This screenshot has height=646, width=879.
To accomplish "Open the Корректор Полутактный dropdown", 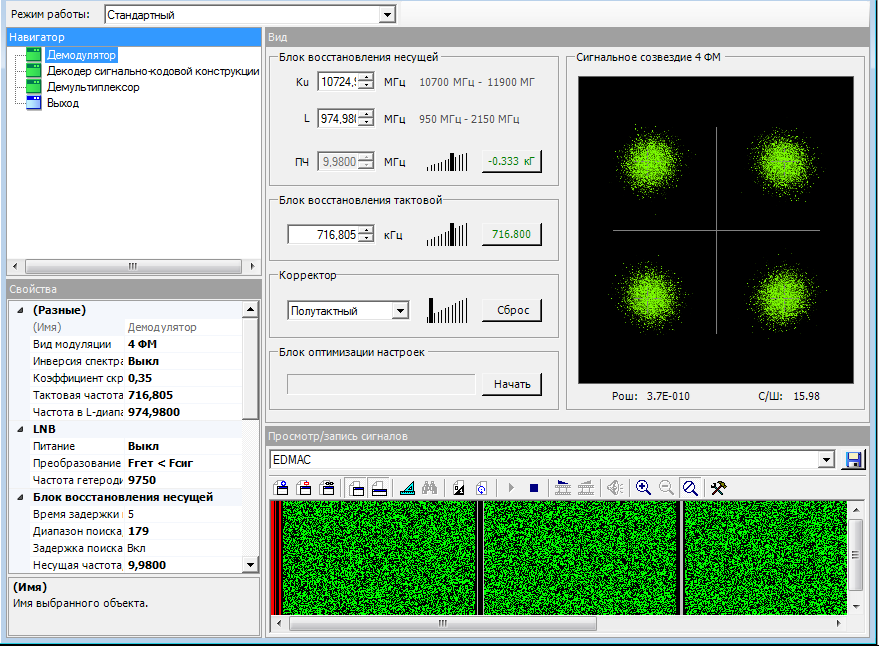I will point(400,311).
